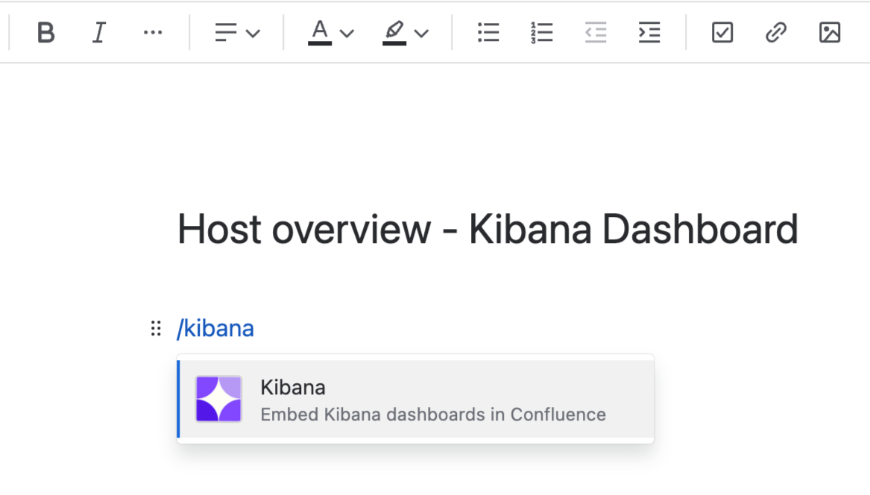
Task: Open text alignment menu icon
Action: click(226, 33)
